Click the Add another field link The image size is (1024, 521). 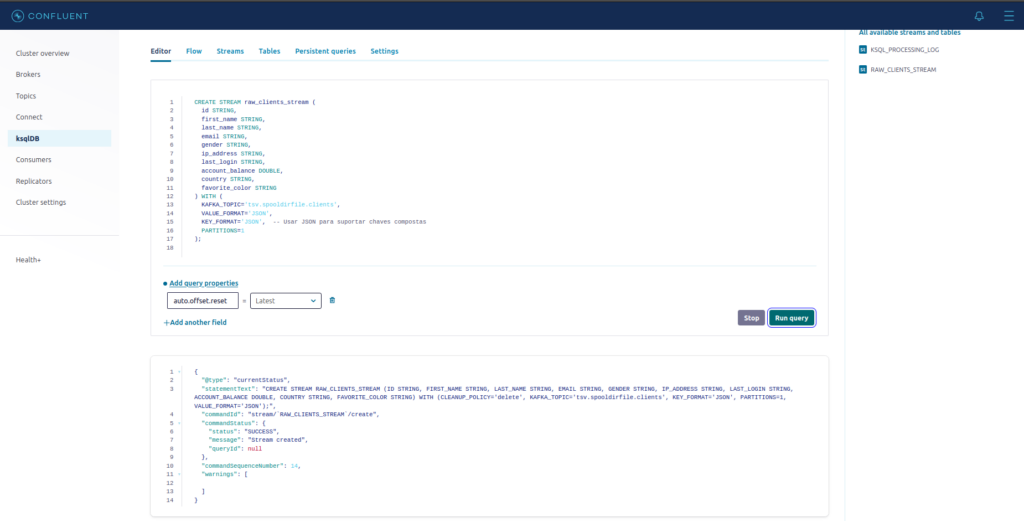point(195,322)
